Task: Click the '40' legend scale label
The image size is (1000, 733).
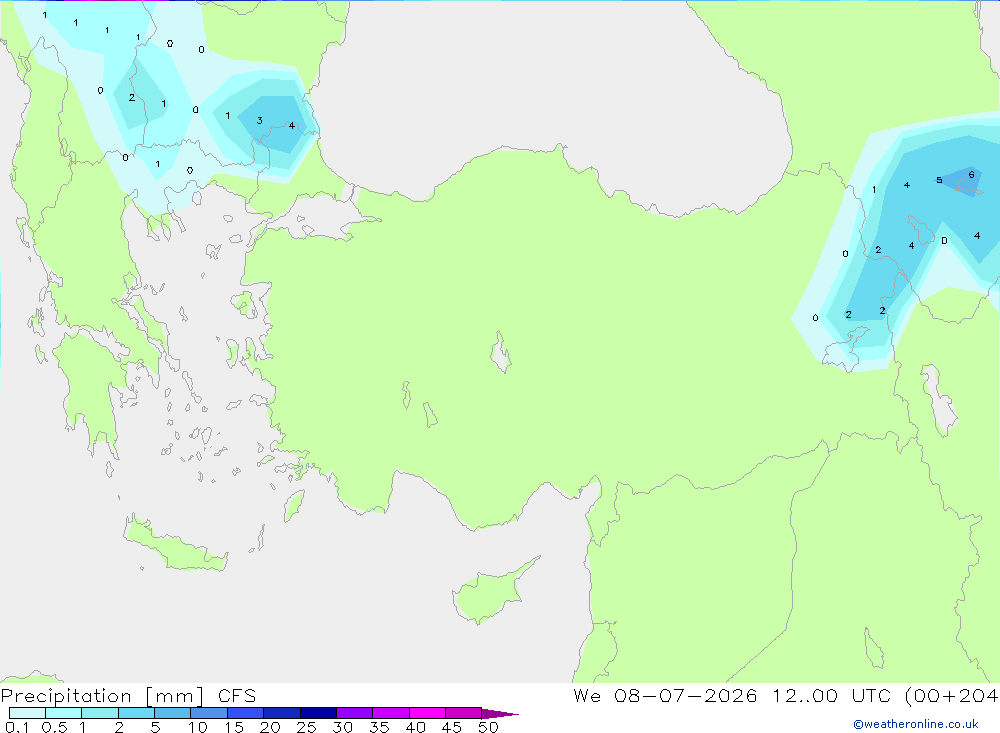Action: click(x=415, y=727)
